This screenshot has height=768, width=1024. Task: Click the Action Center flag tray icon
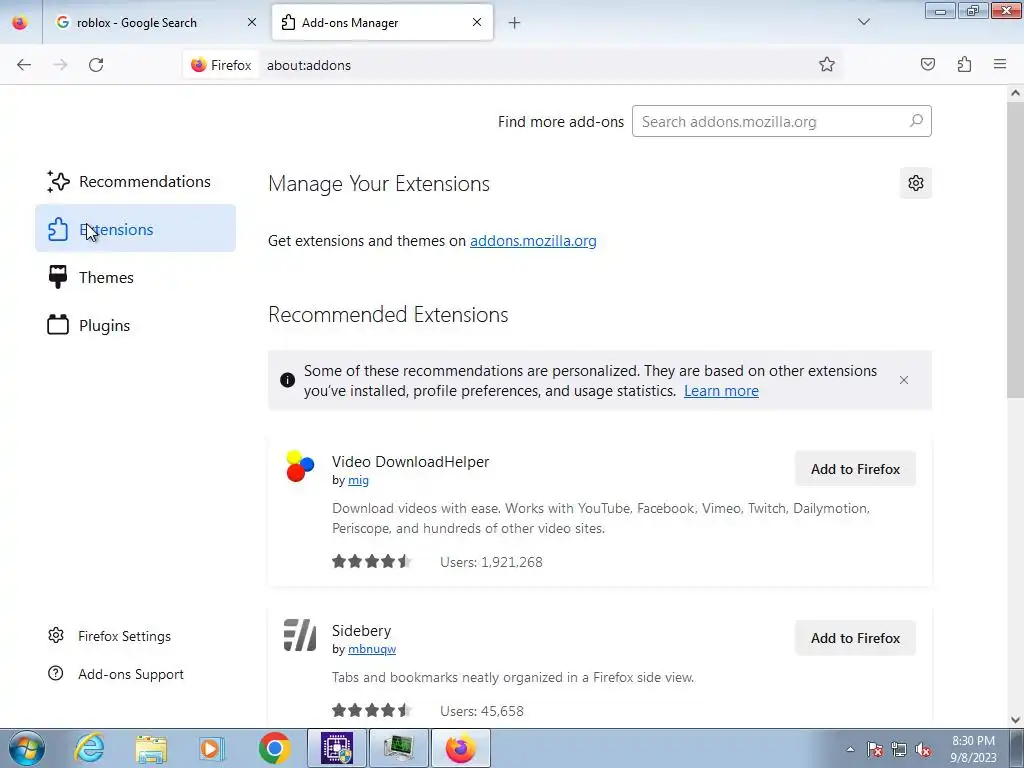875,750
